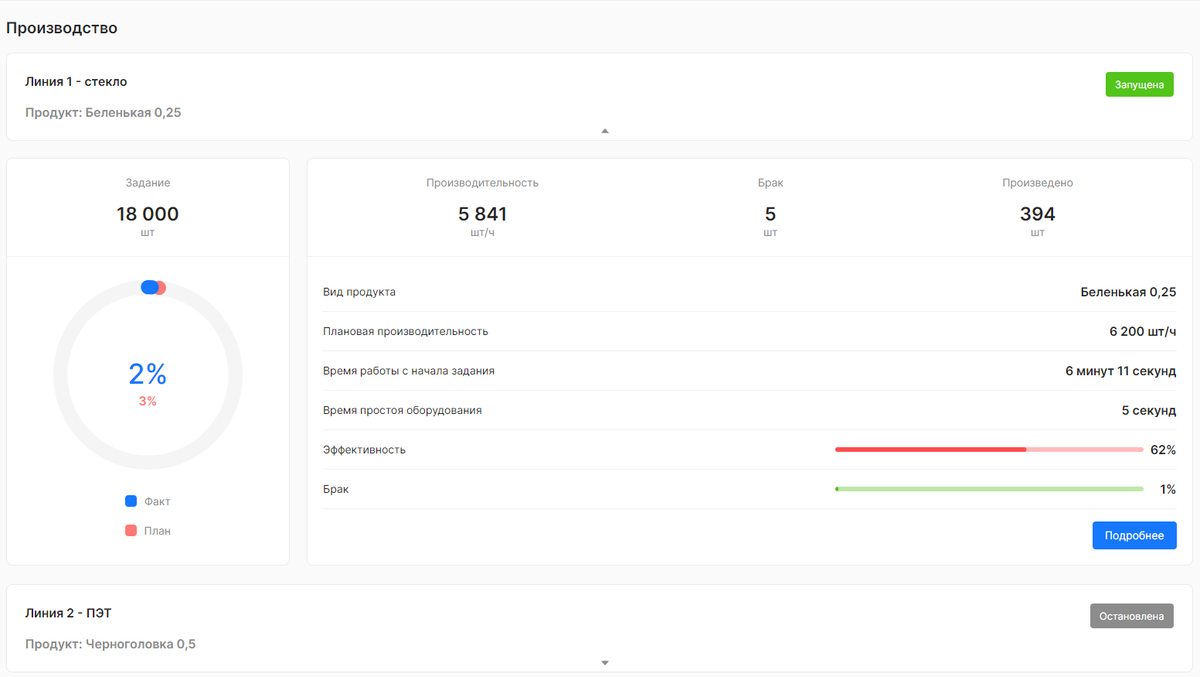1200x677 pixels.
Task: Click the План legend label
Action: (157, 531)
